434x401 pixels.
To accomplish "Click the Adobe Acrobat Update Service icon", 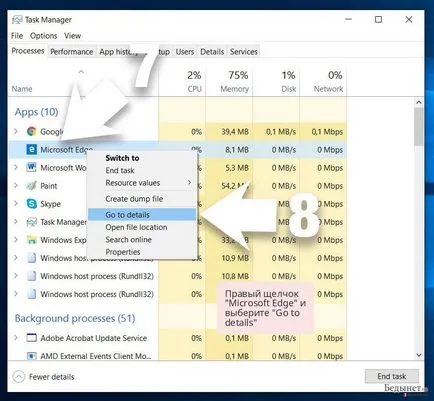I will tap(31, 338).
